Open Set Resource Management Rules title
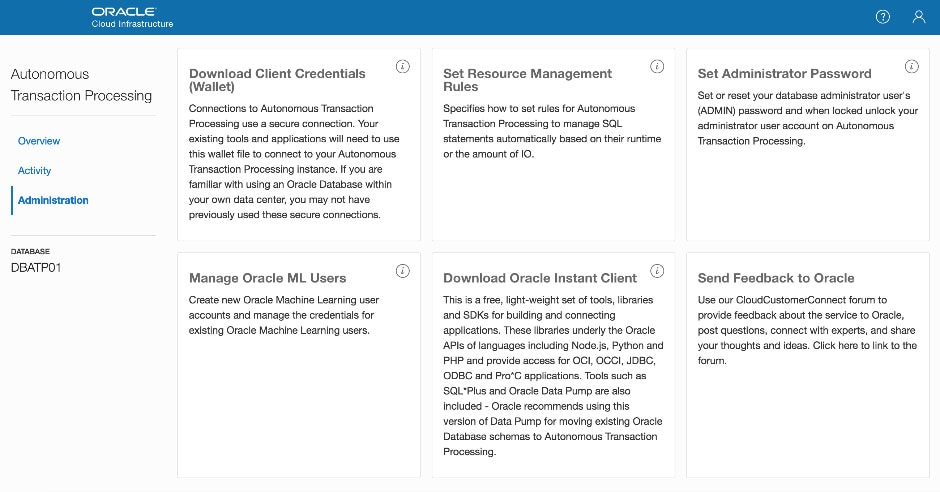 click(527, 81)
